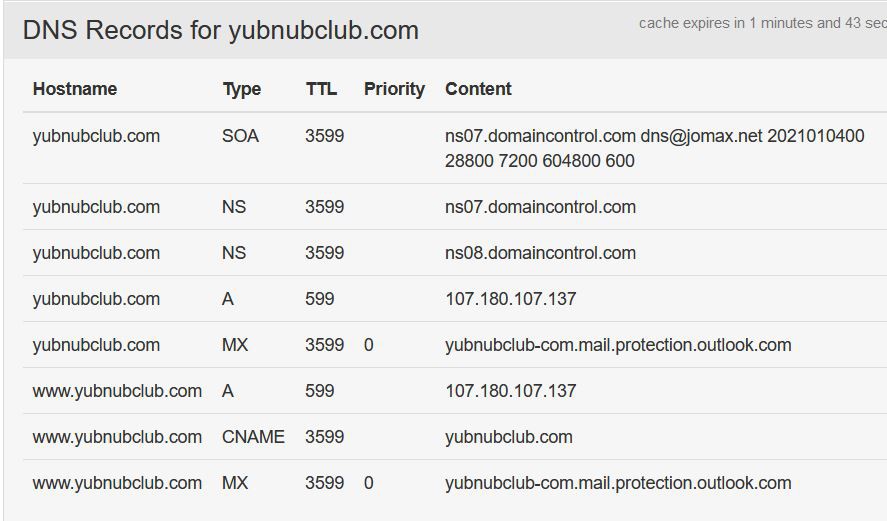The height and width of the screenshot is (521, 887).
Task: Click the mail server for www MX record
Action: 618,483
